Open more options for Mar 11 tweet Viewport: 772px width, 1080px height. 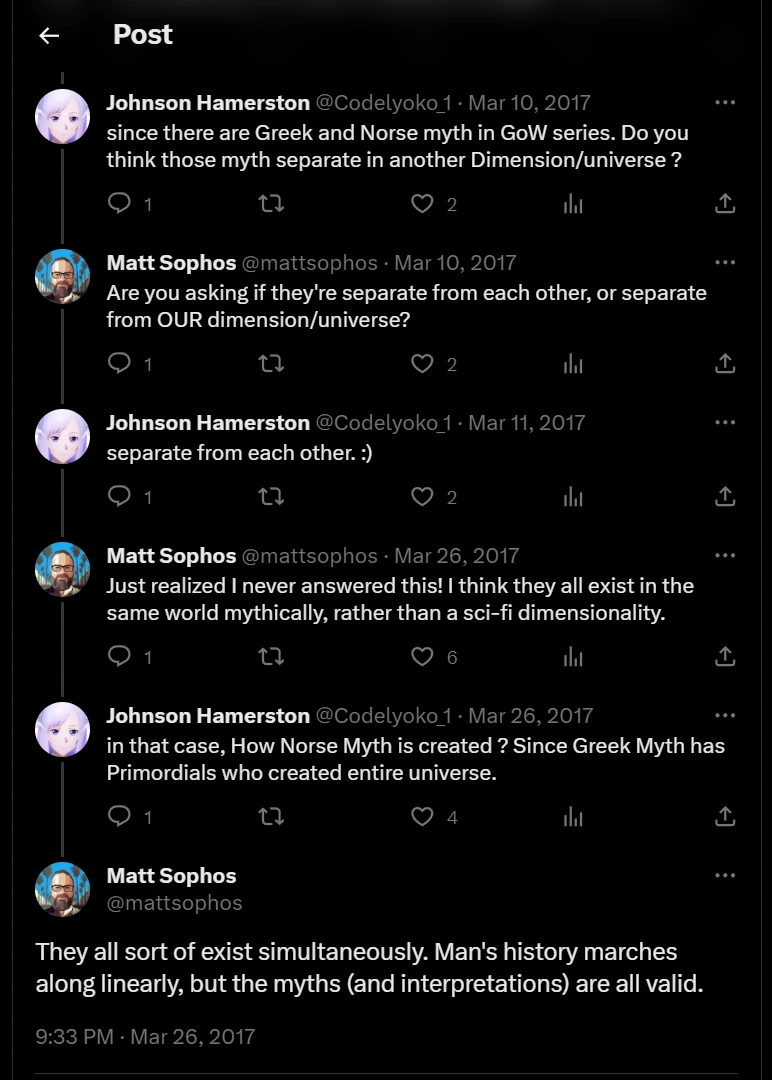click(x=726, y=422)
